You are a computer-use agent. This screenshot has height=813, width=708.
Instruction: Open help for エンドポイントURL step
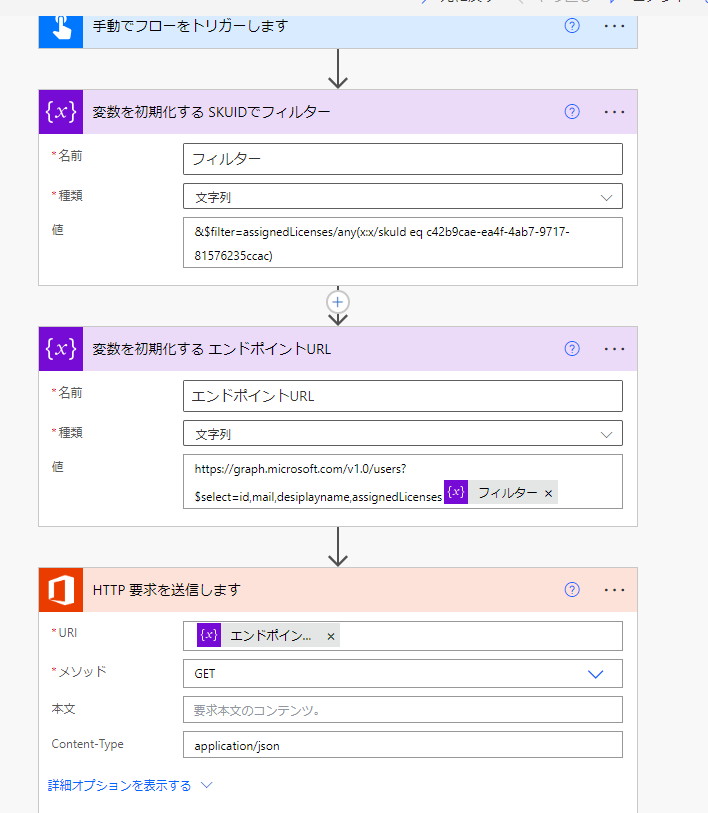pyautogui.click(x=572, y=348)
